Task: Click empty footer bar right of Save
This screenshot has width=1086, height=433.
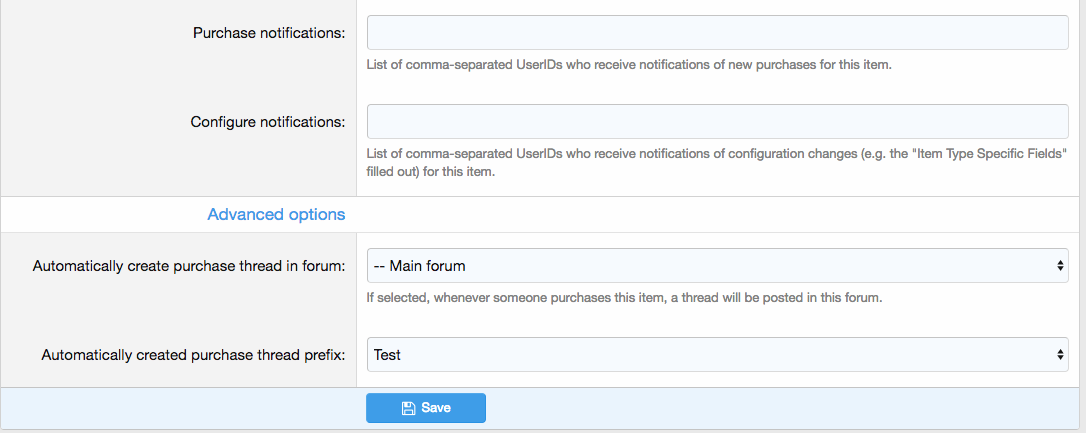Action: click(x=780, y=408)
